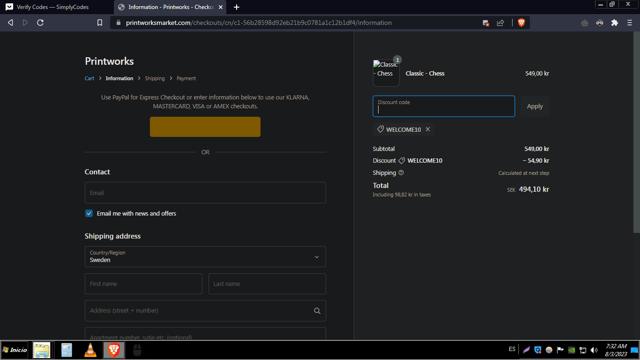Image resolution: width=640 pixels, height=360 pixels.
Task: Open the share page icon in the address bar
Action: [500, 23]
